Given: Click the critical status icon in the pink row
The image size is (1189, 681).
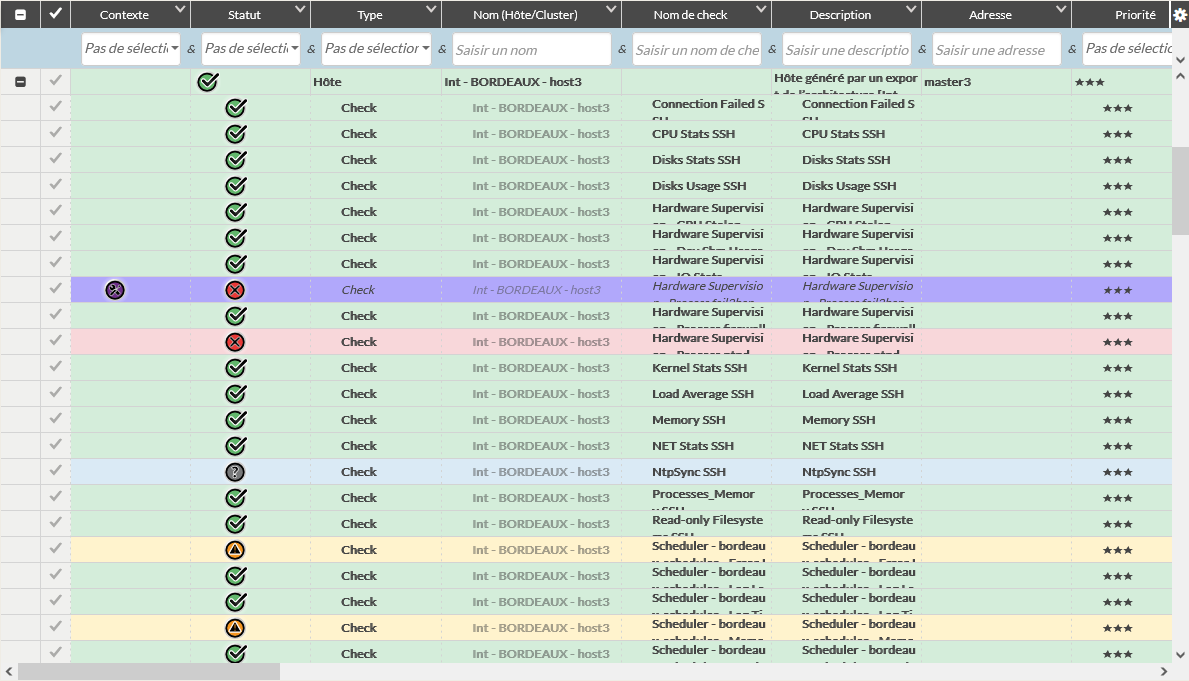Looking at the screenshot, I should pos(236,342).
